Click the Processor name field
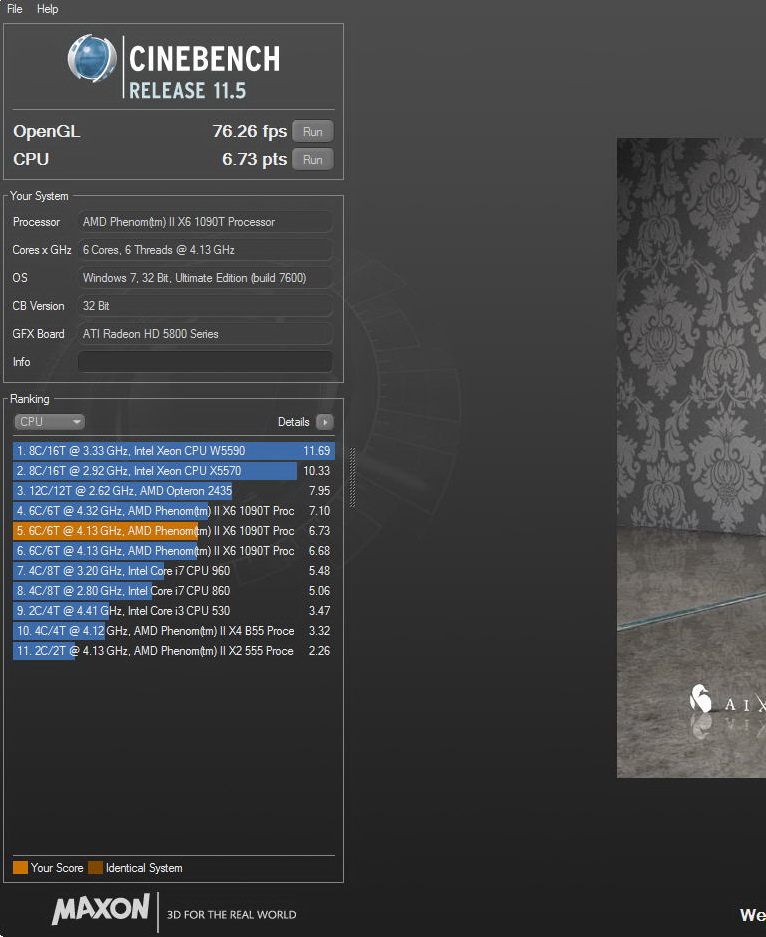This screenshot has width=766, height=937. 205,222
